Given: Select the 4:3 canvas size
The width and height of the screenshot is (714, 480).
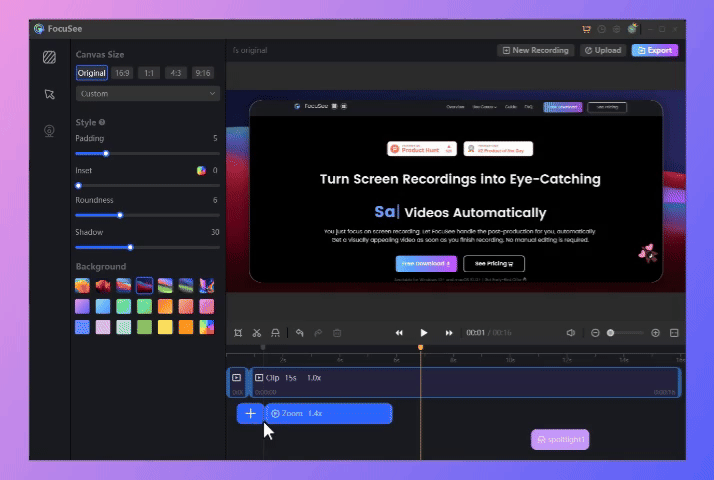Looking at the screenshot, I should (x=176, y=73).
